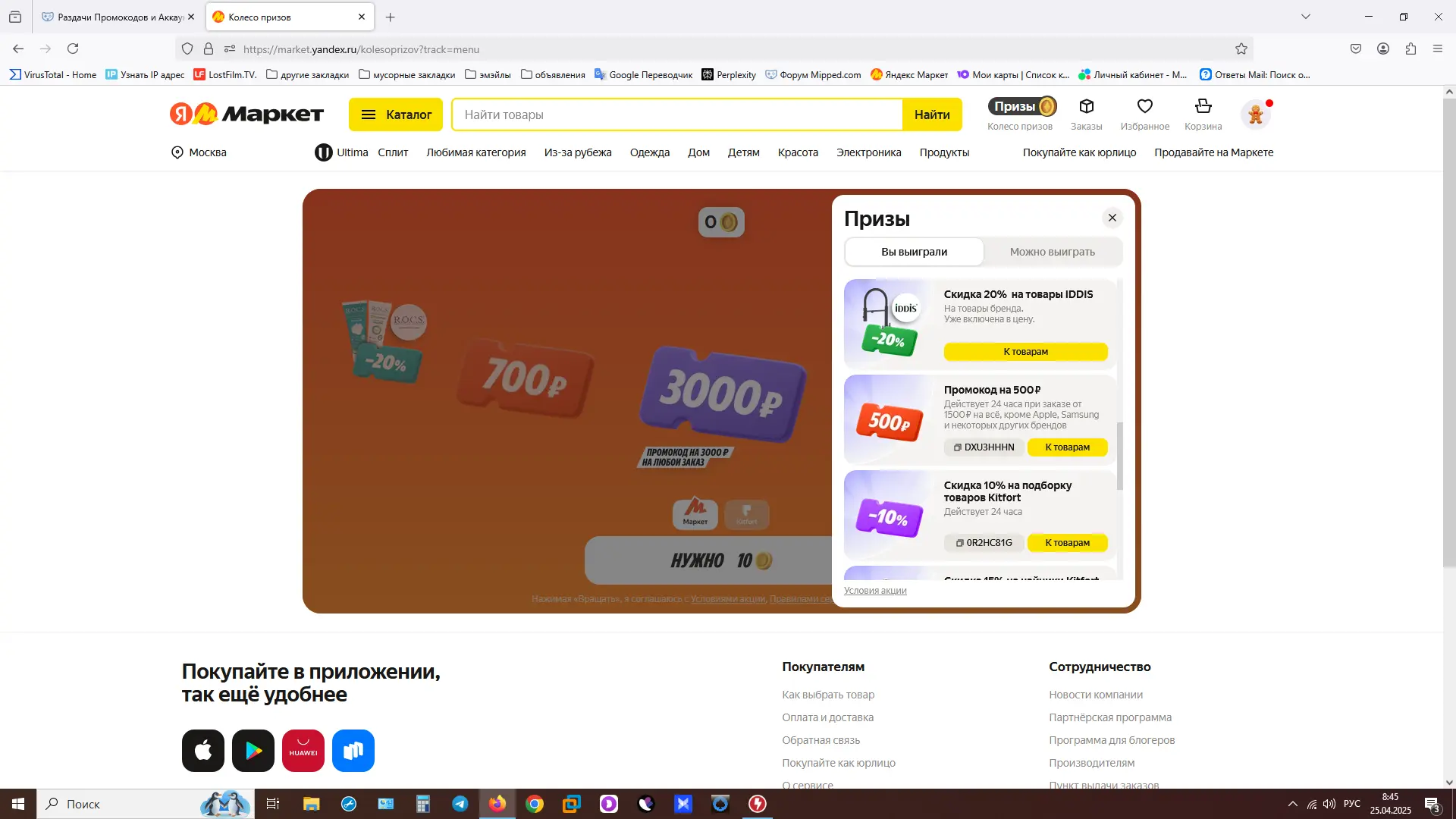Image resolution: width=1456 pixels, height=819 pixels.
Task: Open Save to Pocket icon
Action: pos(1356,49)
